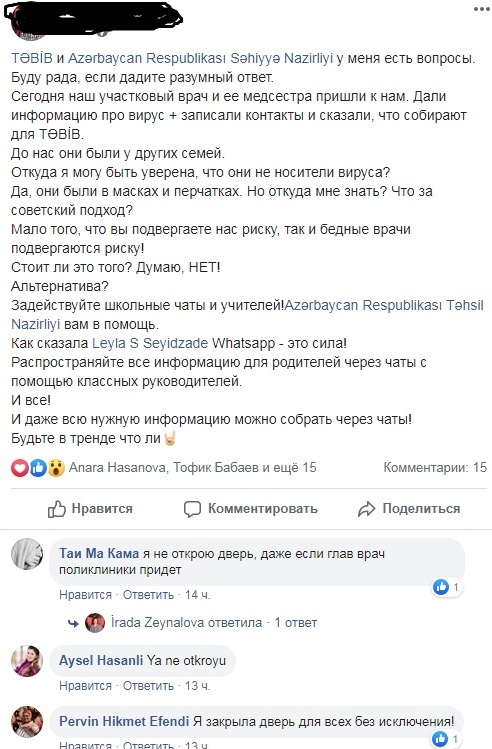
Task: Click the blue like reaction icon
Action: (x=38, y=468)
